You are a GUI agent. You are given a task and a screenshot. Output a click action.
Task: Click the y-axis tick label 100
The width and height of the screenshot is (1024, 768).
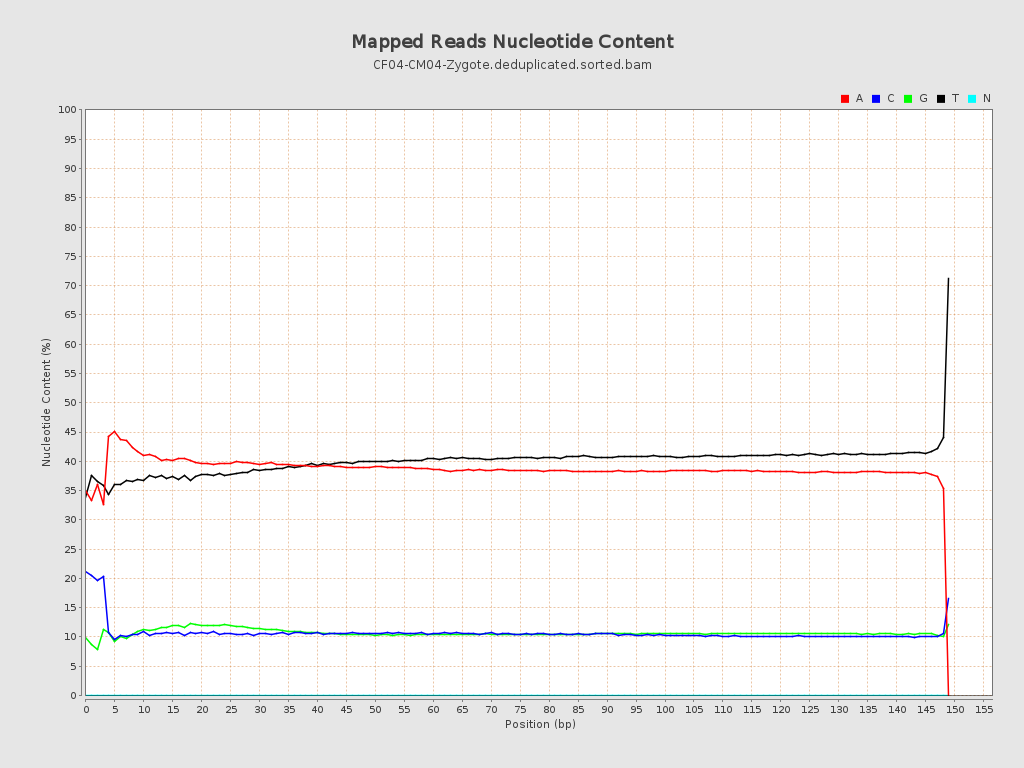pos(67,109)
